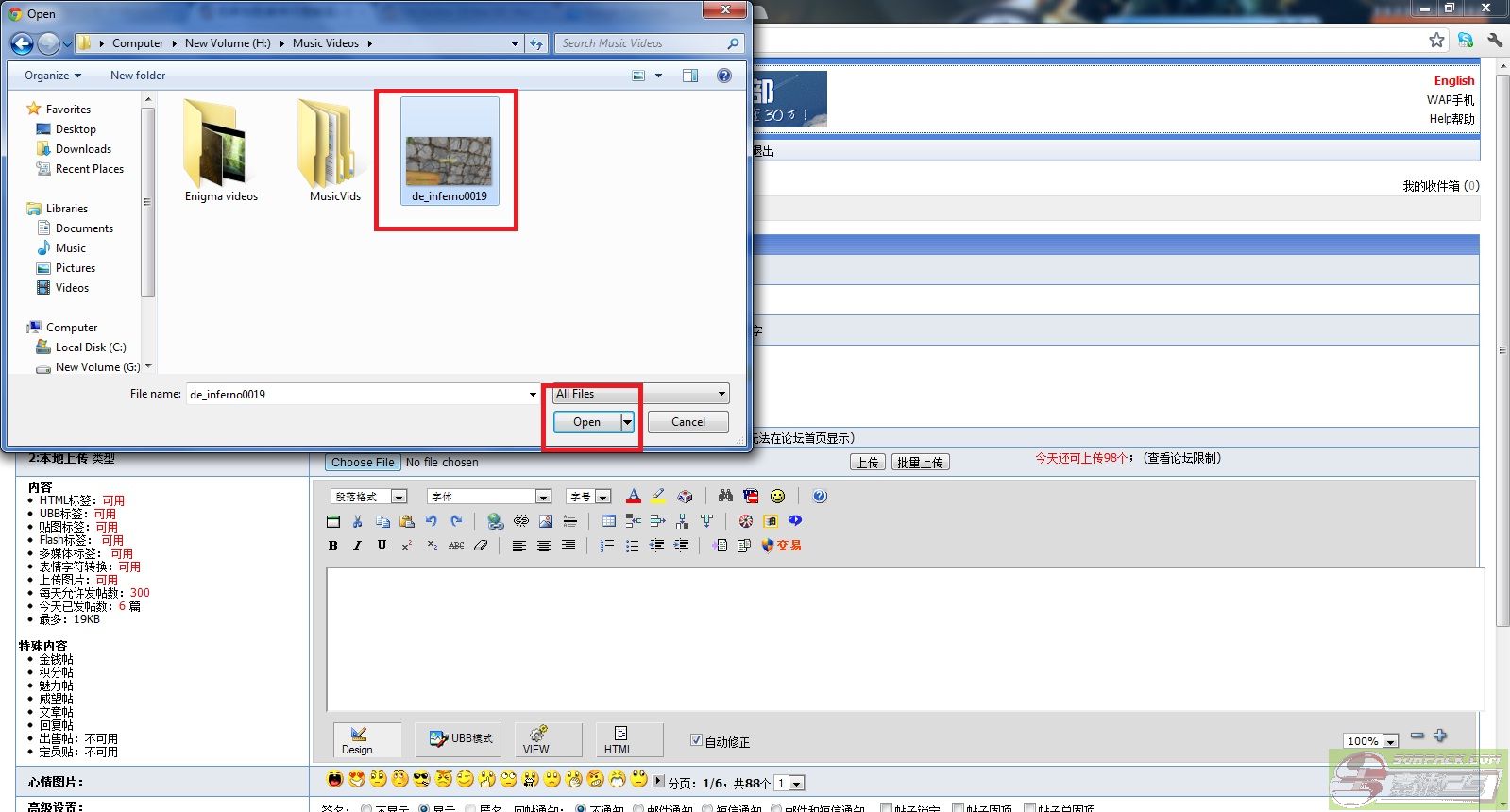Select the 不显示 signature radio button
Viewport: 1510px width, 812px height.
[x=366, y=809]
